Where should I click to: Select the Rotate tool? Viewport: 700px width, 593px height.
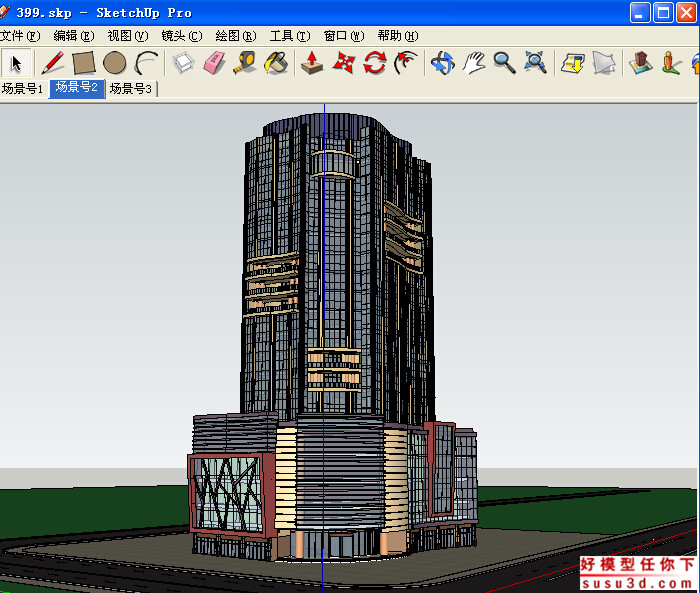tap(375, 63)
